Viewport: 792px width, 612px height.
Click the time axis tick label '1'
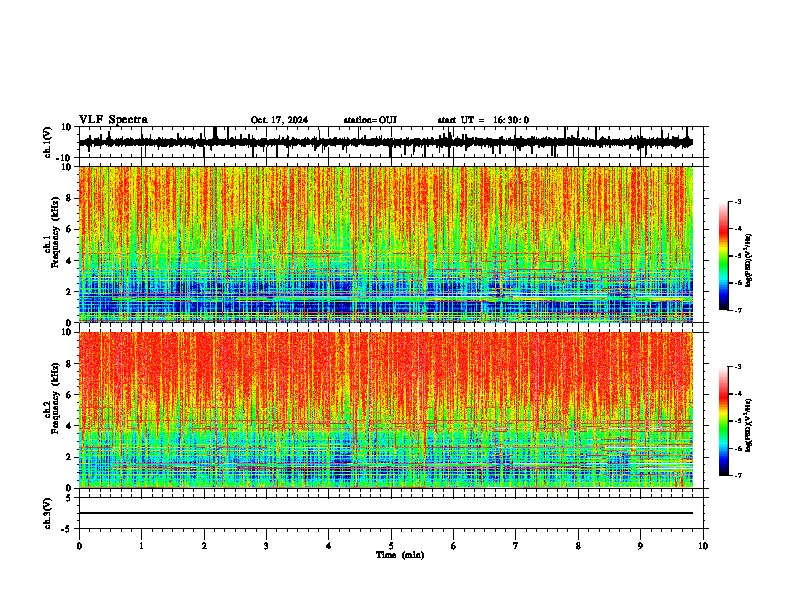pyautogui.click(x=141, y=546)
